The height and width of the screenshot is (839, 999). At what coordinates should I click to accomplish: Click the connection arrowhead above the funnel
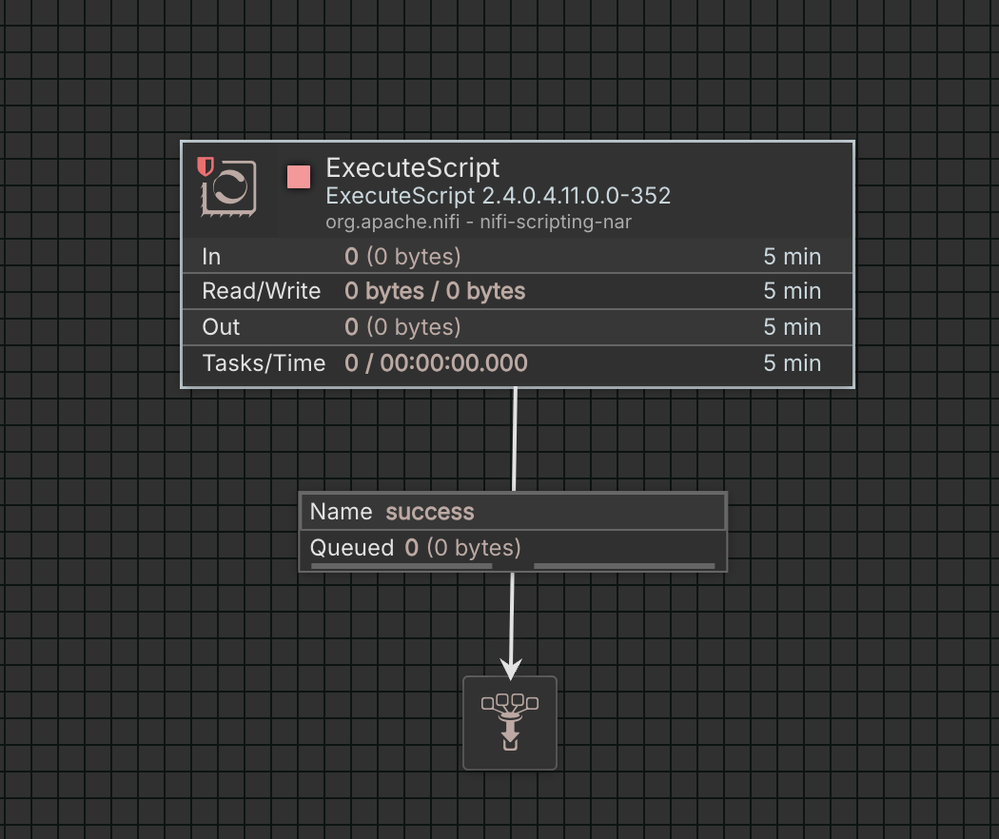click(x=511, y=668)
